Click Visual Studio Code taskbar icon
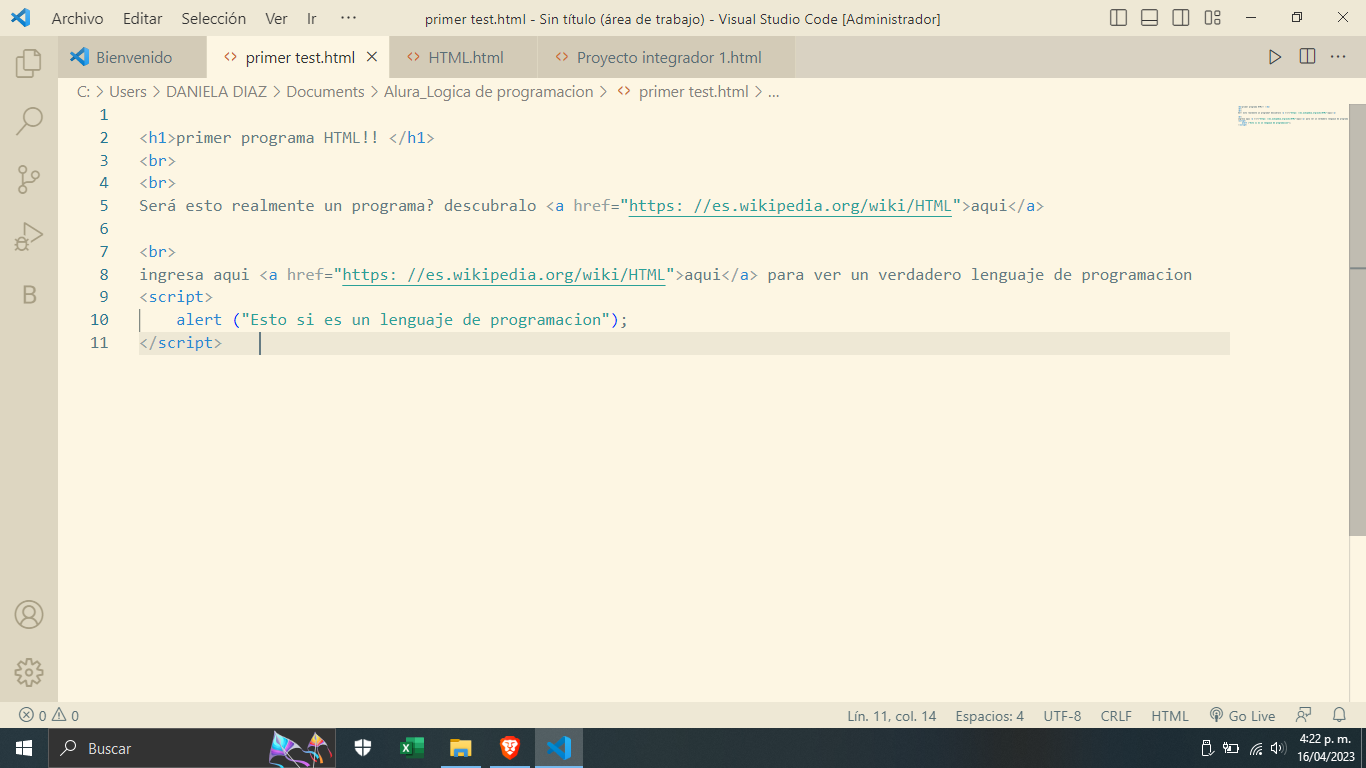 pyautogui.click(x=559, y=748)
